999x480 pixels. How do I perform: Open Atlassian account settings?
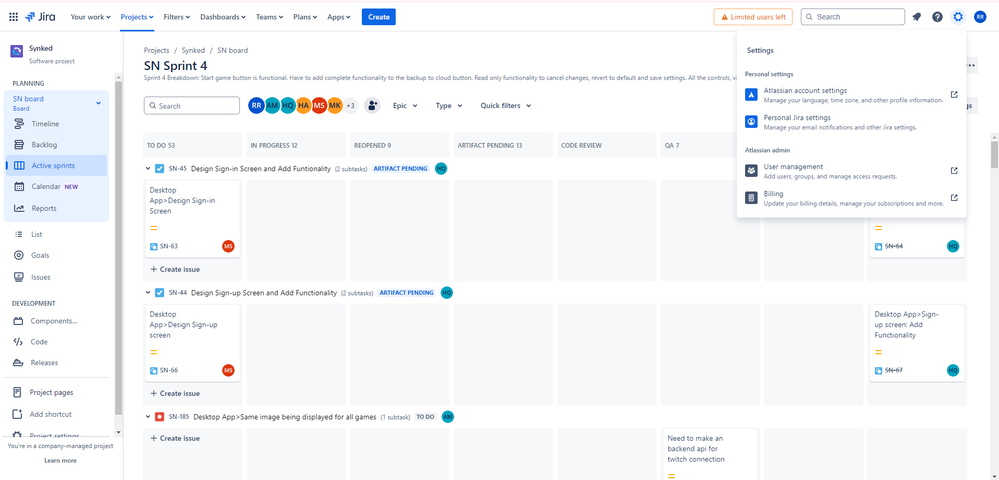851,95
